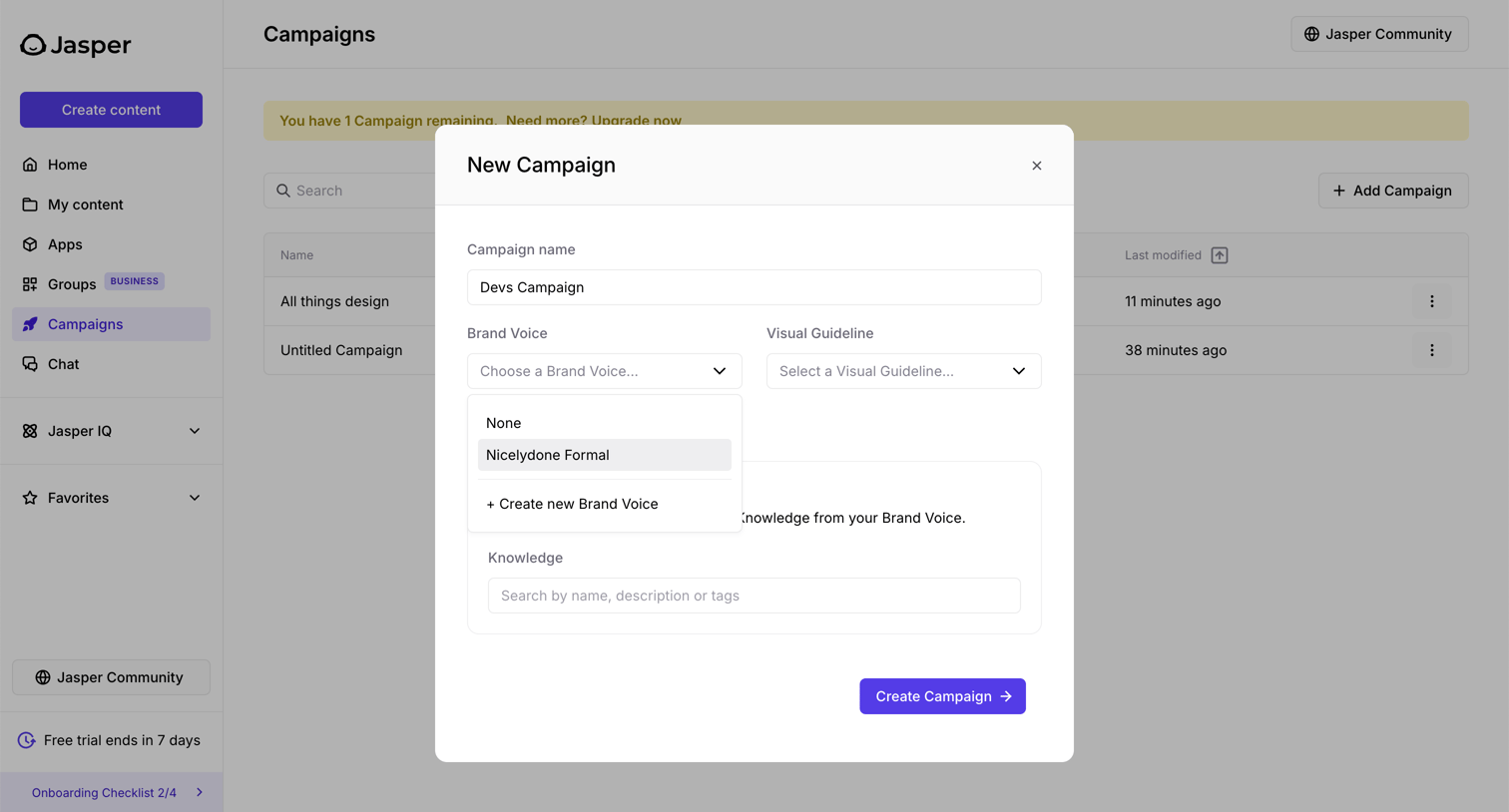Expand the Favorites section
The height and width of the screenshot is (812, 1509).
coord(111,498)
